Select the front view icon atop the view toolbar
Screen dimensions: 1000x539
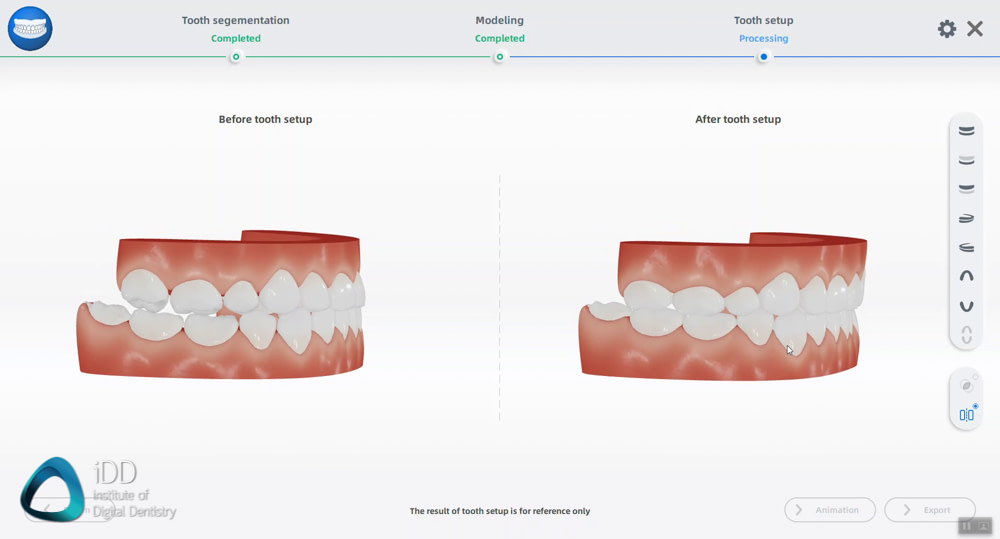966,131
